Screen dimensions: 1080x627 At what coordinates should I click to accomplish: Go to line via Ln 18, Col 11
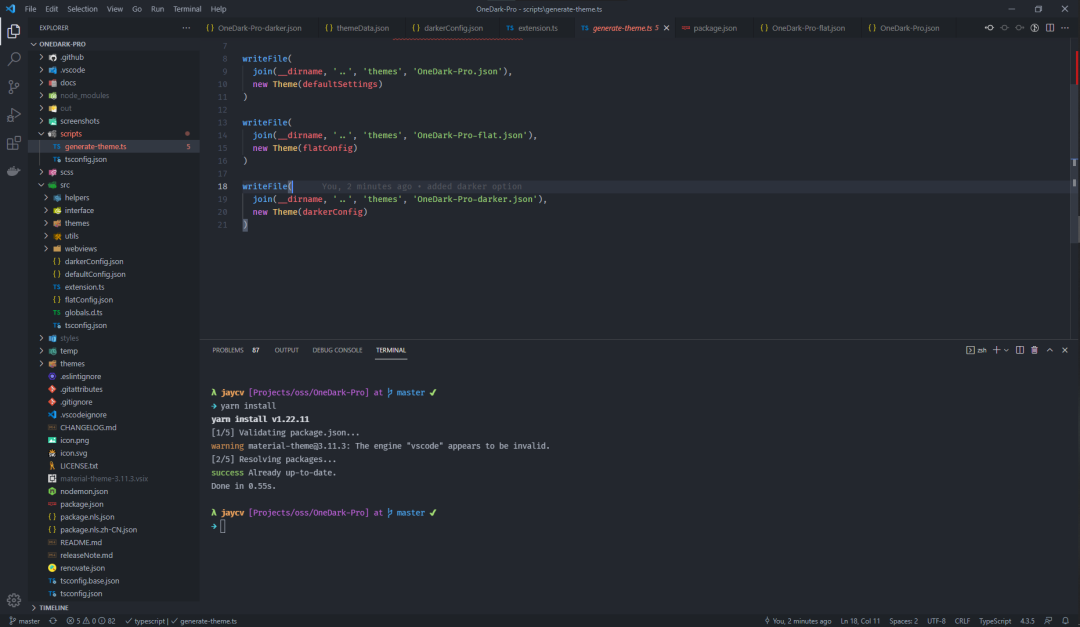click(860, 621)
